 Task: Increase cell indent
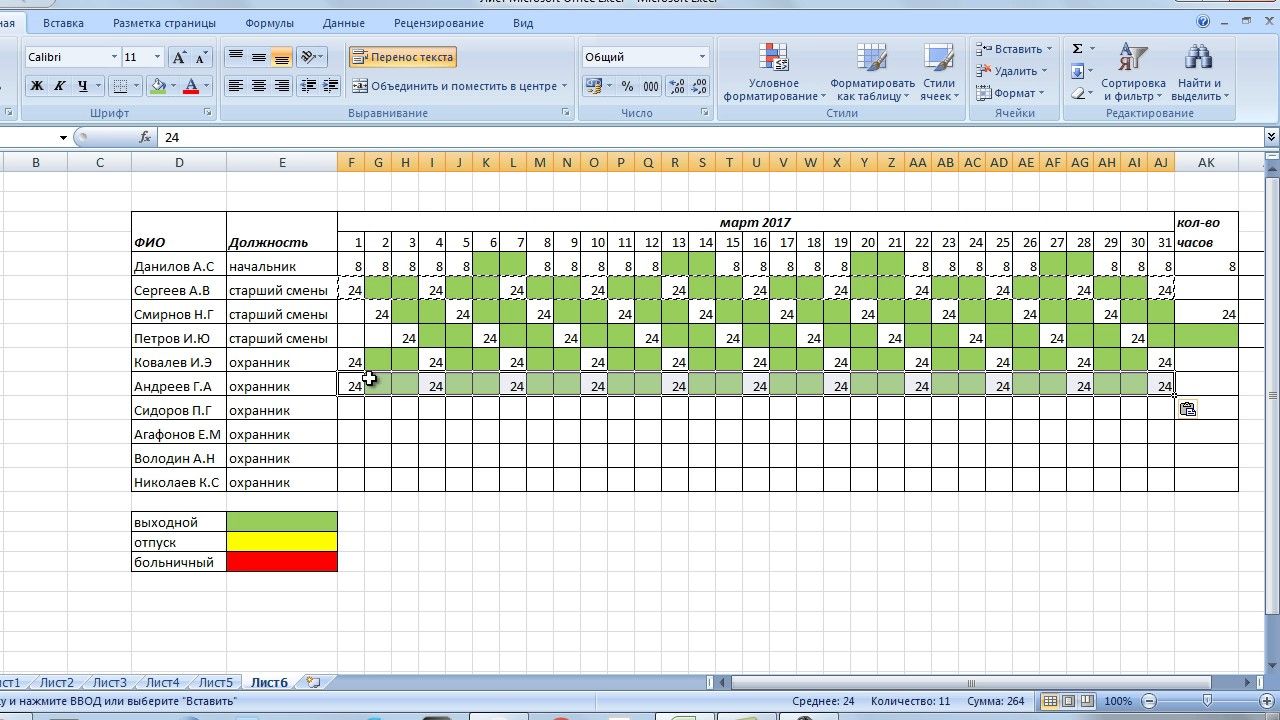[330, 86]
